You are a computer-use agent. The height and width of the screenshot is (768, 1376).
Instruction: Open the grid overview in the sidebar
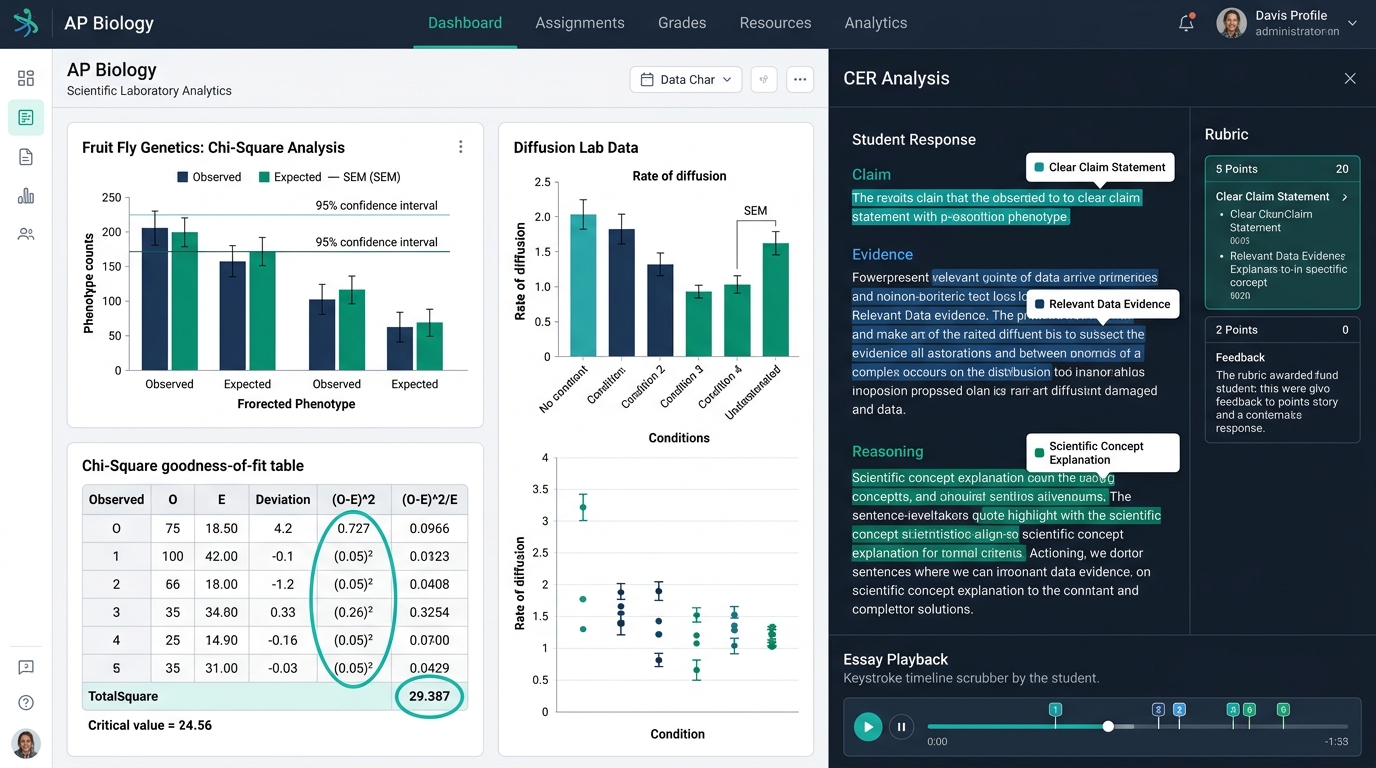tap(26, 78)
